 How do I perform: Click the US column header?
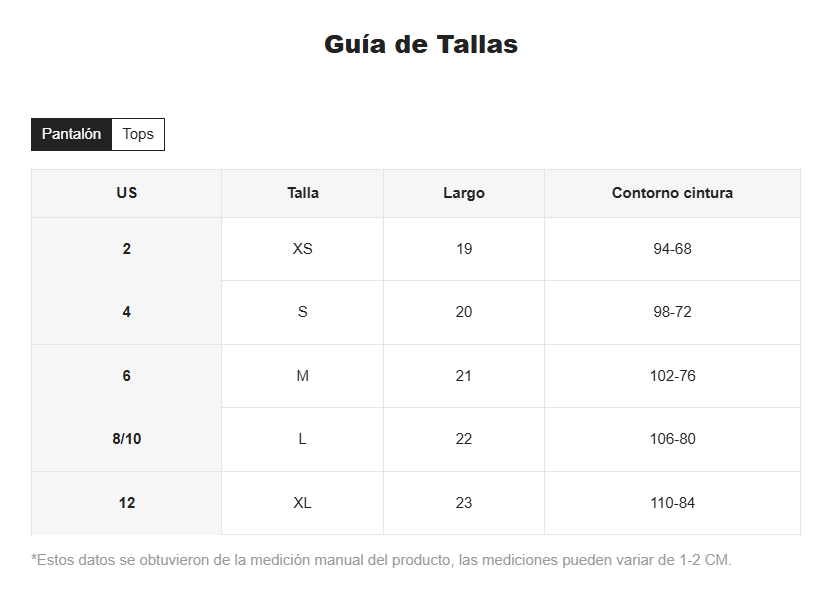pyautogui.click(x=127, y=193)
